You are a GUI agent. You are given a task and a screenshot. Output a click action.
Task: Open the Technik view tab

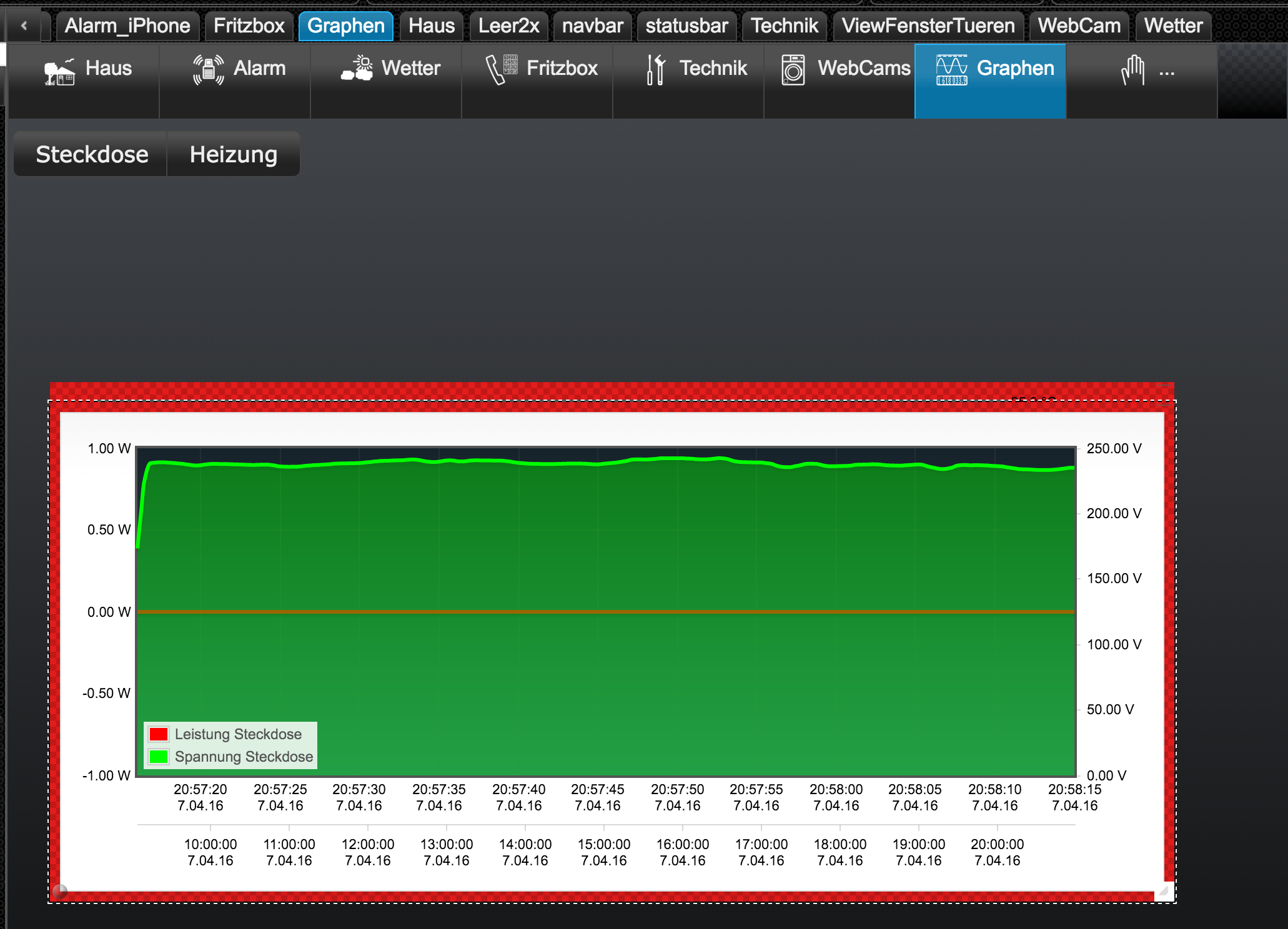(x=785, y=26)
